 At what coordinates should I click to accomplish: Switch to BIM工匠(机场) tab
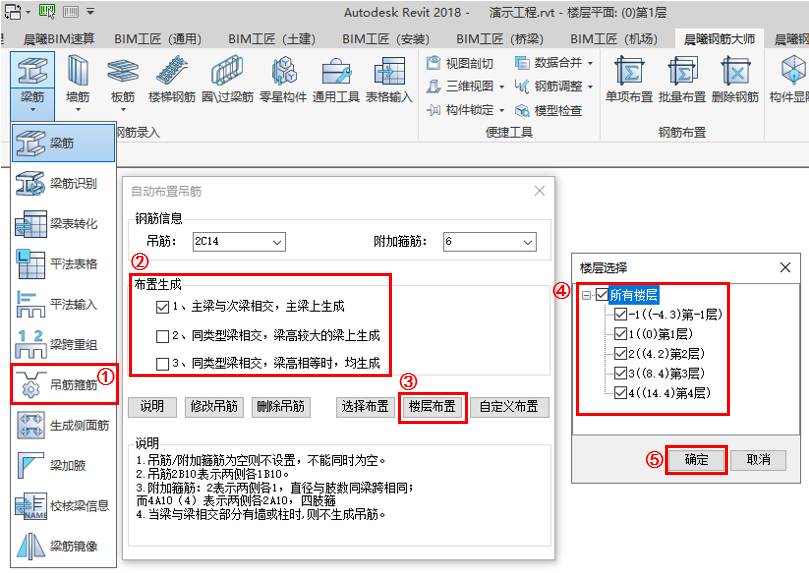click(614, 39)
